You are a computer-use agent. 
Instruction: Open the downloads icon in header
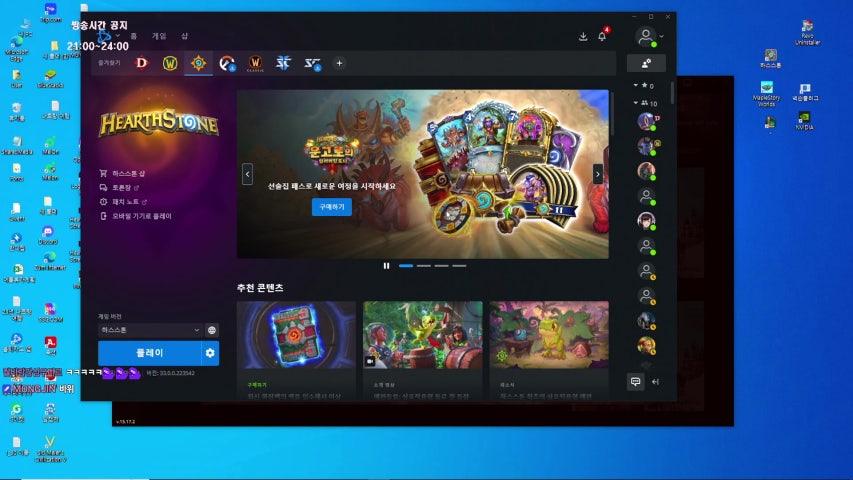point(583,36)
